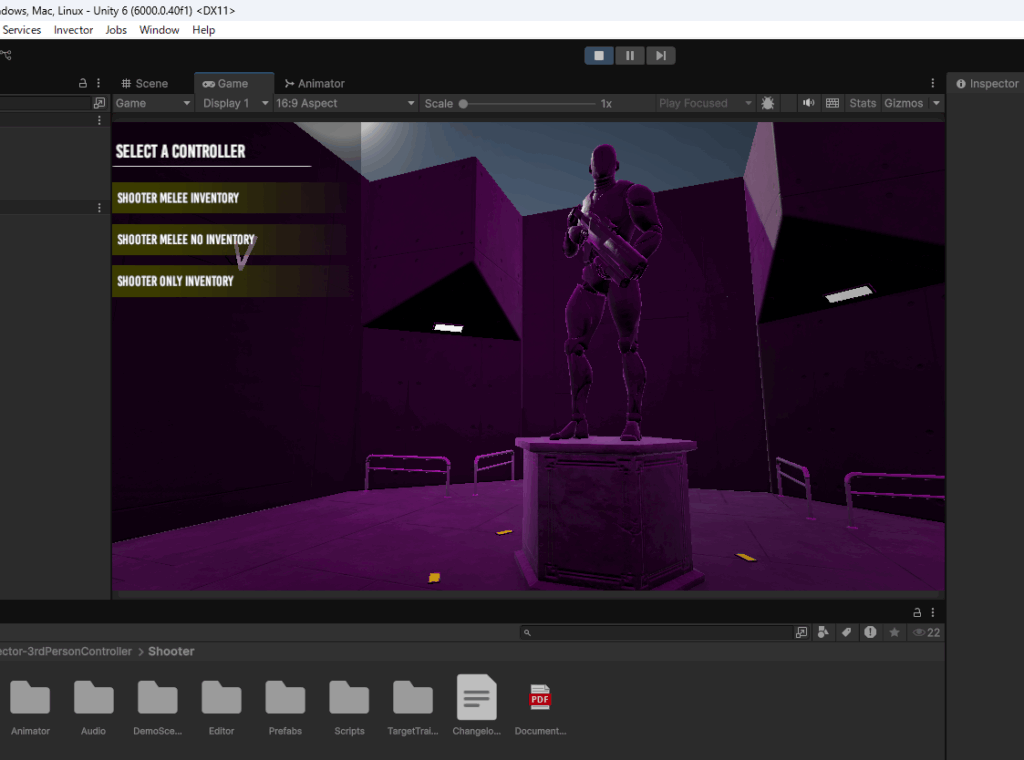Click the frame Step button
Image resolution: width=1024 pixels, height=760 pixels.
(660, 56)
